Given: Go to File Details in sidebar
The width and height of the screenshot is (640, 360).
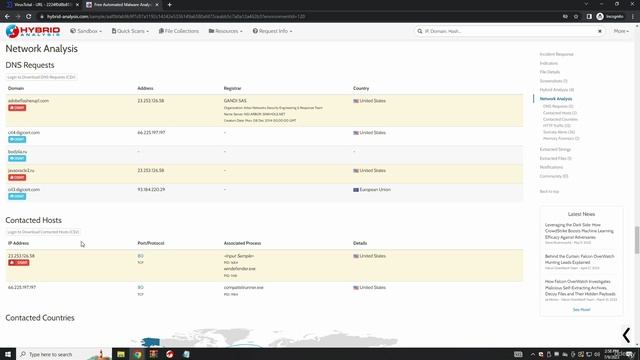Looking at the screenshot, I should tap(550, 72).
